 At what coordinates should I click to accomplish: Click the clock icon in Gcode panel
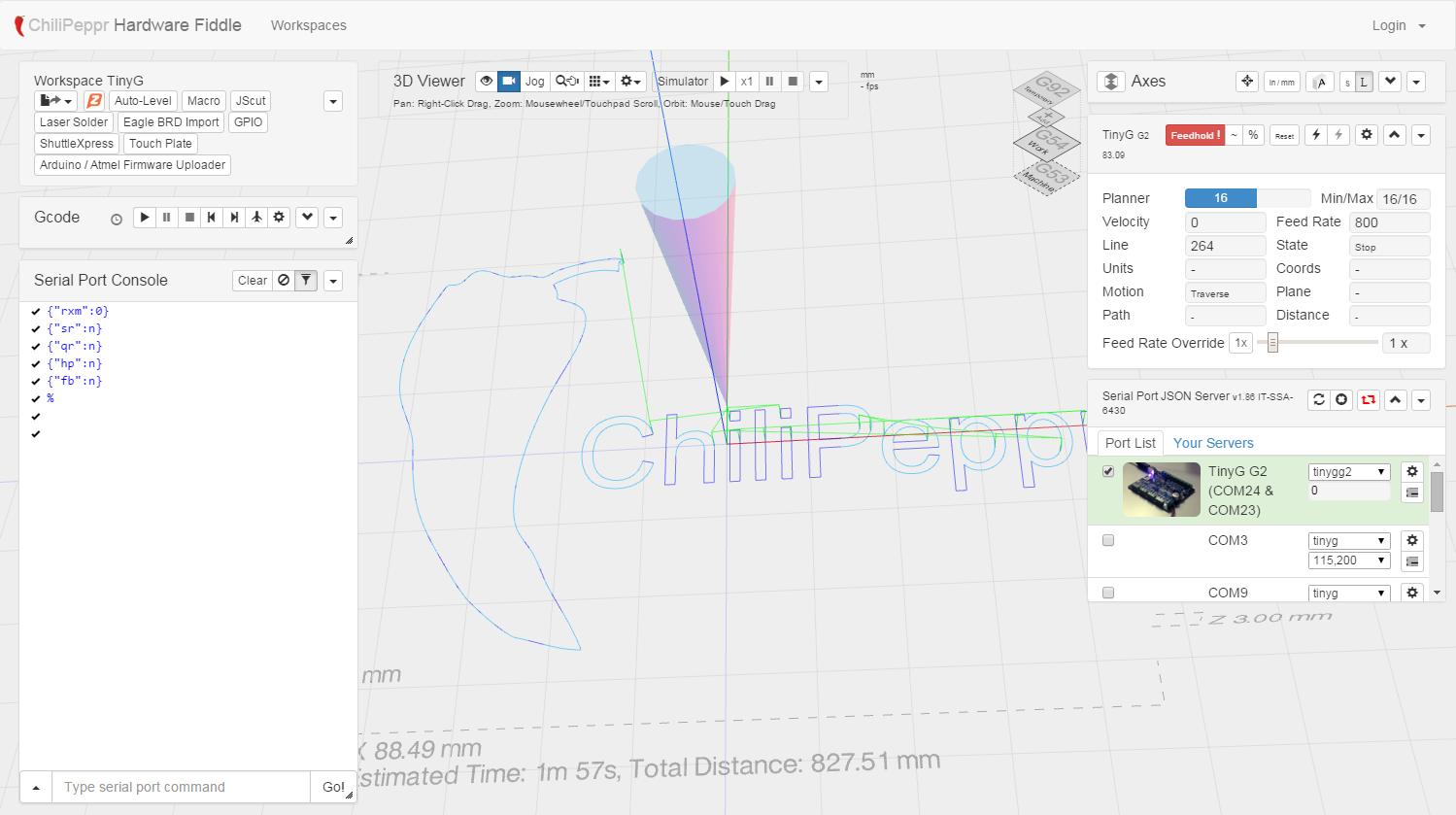[117, 220]
